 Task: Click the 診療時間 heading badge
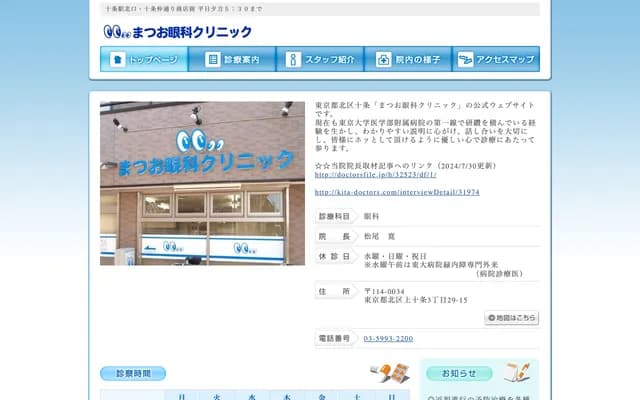click(133, 373)
